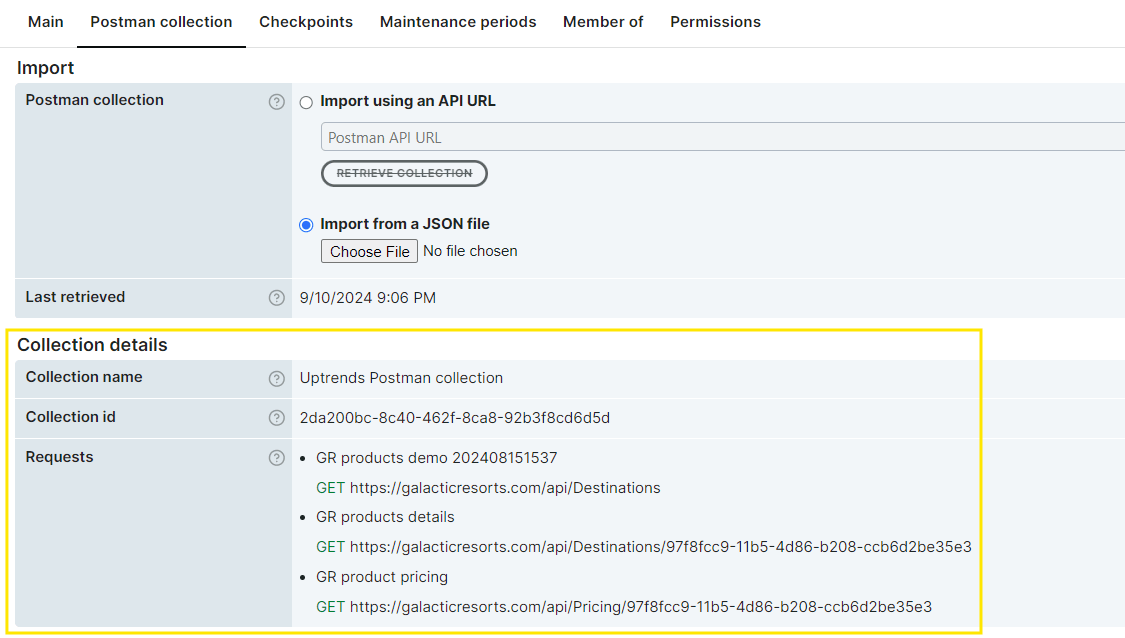
Task: Click the Uptrends Postman collection name value
Action: coord(401,378)
